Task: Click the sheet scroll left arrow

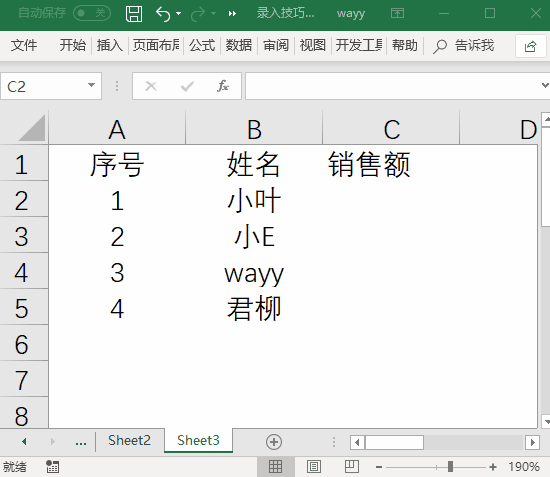Action: 24,441
